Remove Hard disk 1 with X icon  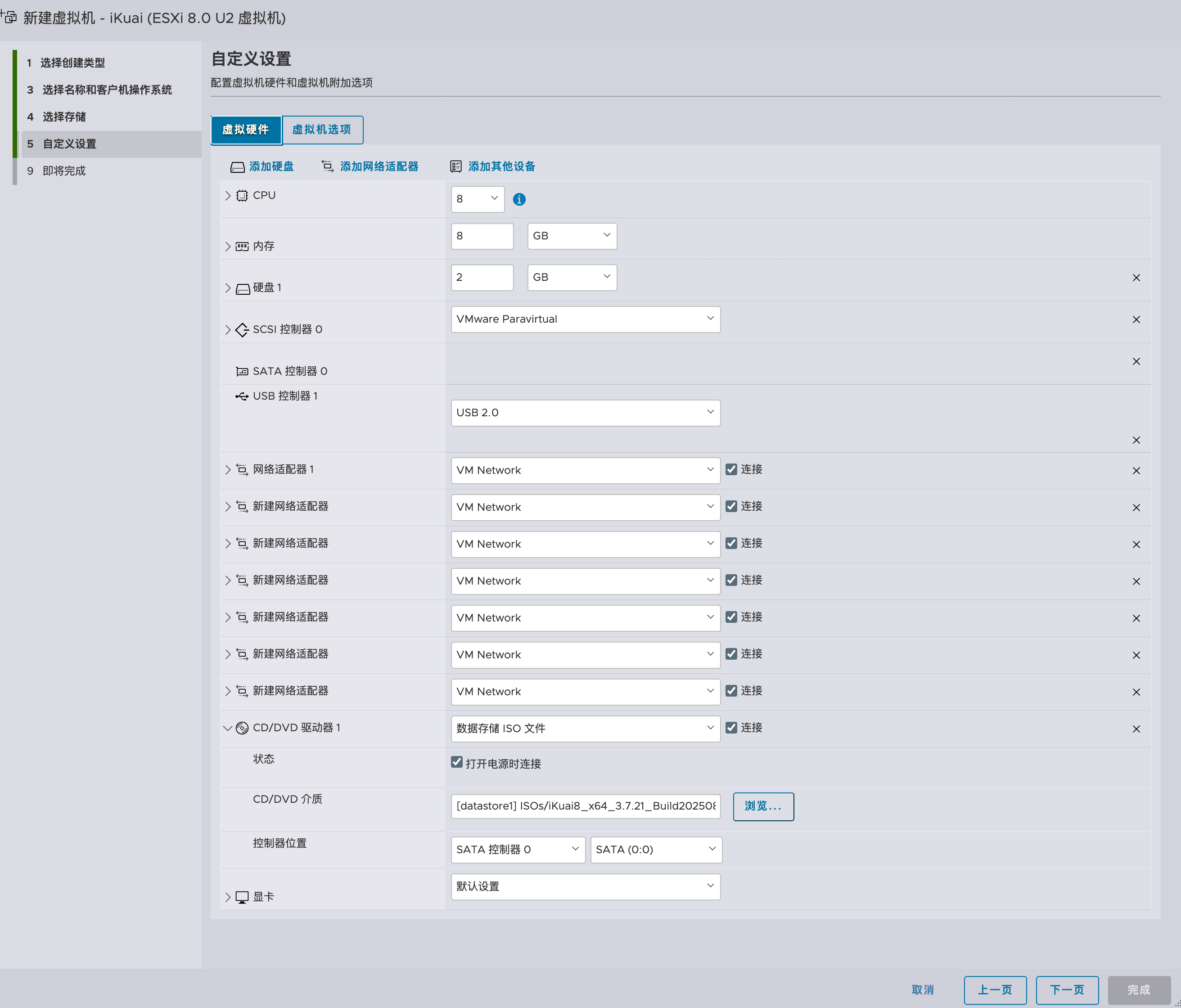pyautogui.click(x=1136, y=278)
